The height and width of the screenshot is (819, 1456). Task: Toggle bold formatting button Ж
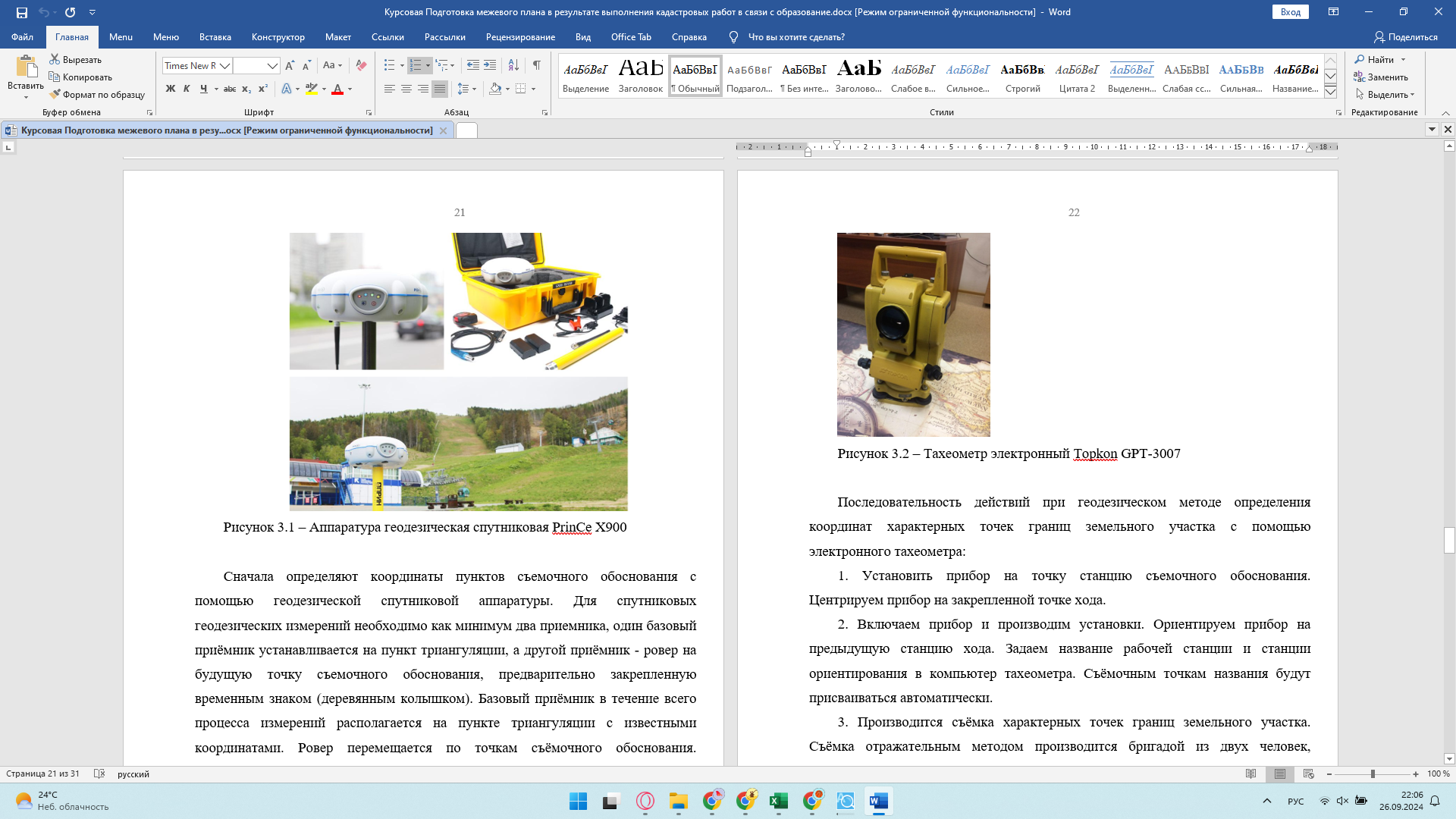(x=171, y=89)
